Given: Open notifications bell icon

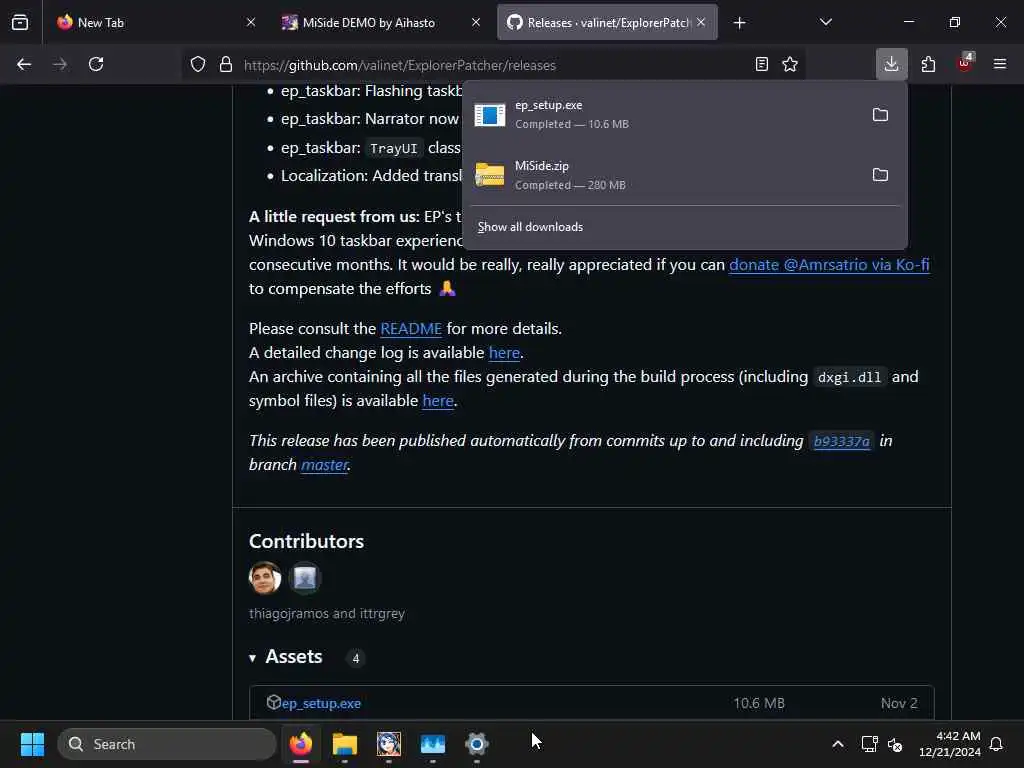Looking at the screenshot, I should [x=997, y=744].
